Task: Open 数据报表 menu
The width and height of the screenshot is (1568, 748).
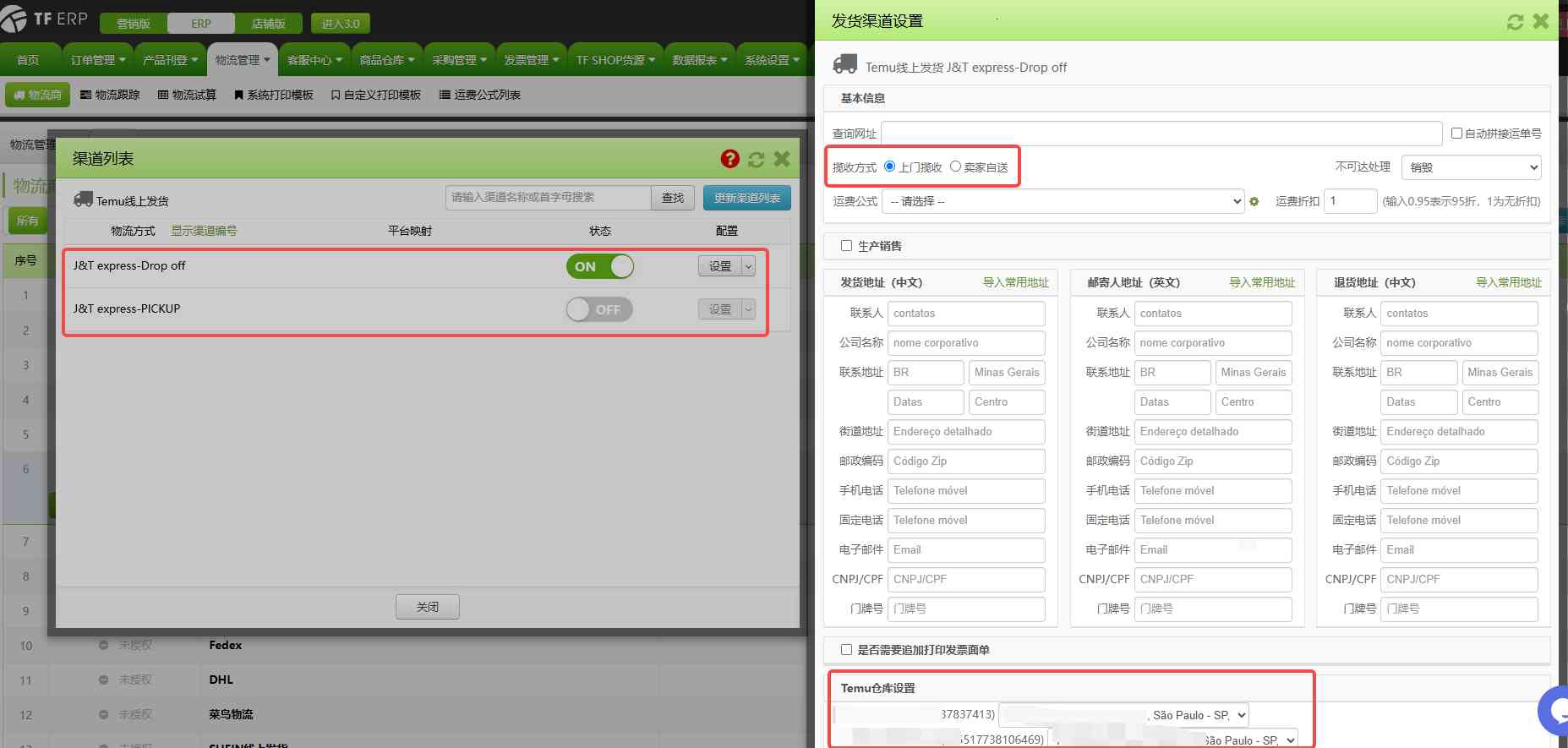Action: click(x=700, y=60)
